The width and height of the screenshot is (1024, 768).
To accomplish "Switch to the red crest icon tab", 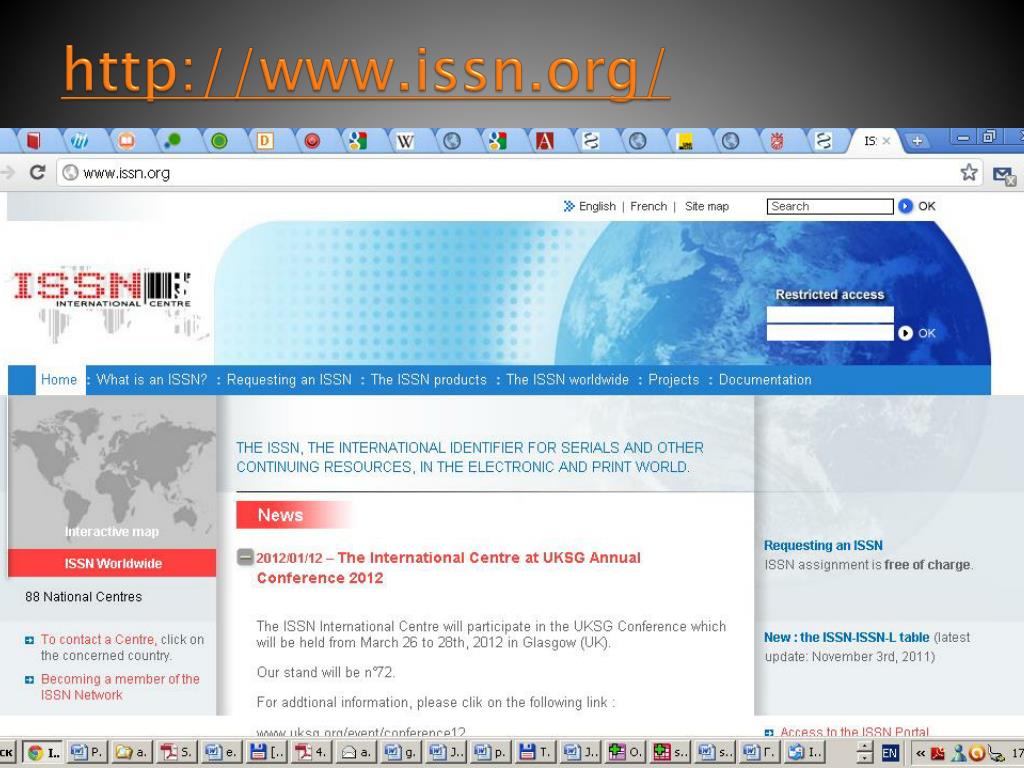I will [776, 140].
